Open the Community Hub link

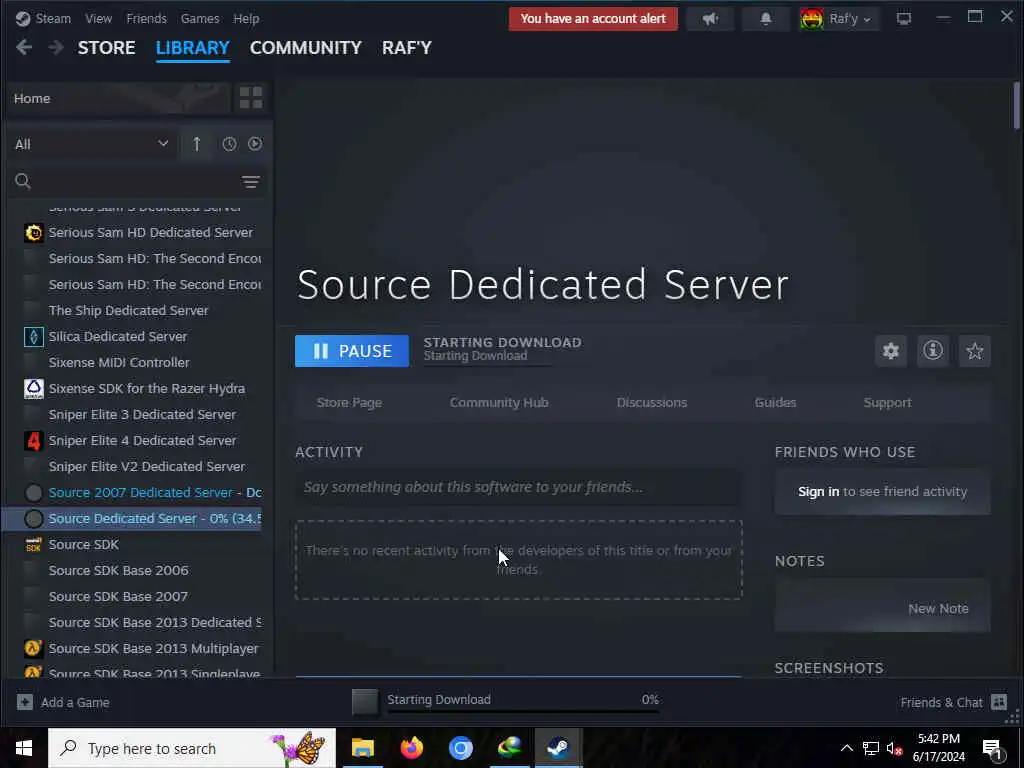click(x=499, y=402)
